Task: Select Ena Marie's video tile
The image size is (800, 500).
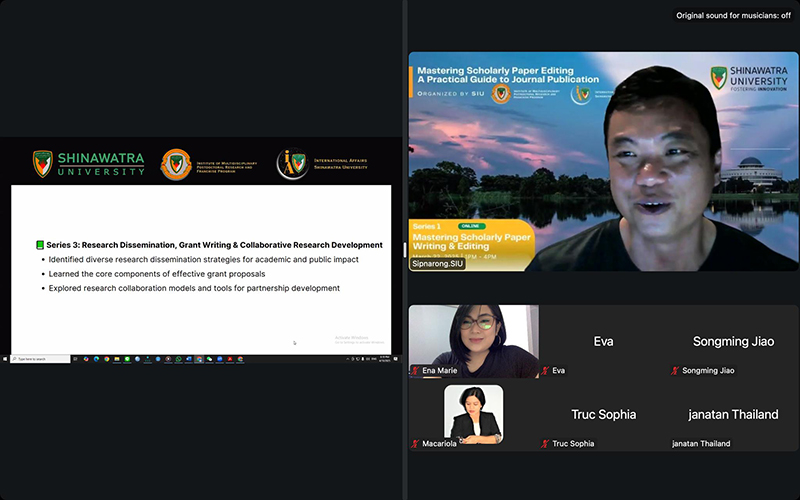Action: [x=473, y=341]
